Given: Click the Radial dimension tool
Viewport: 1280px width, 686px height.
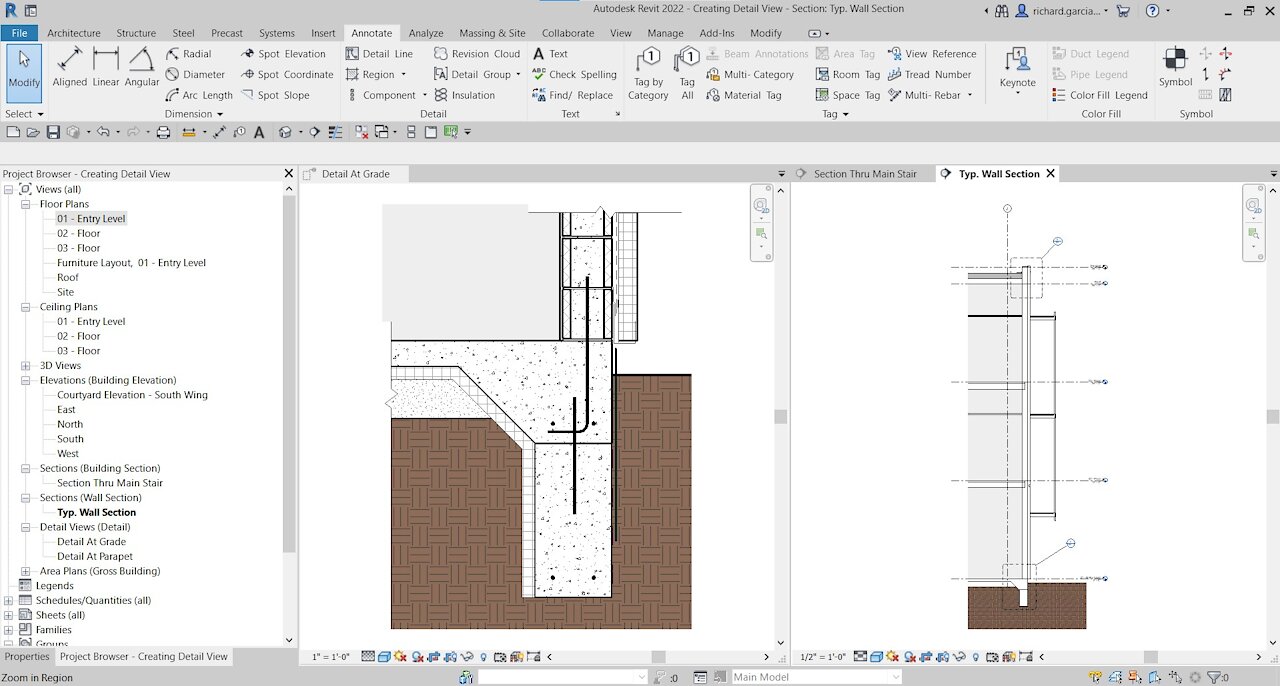Looking at the screenshot, I should pyautogui.click(x=188, y=54).
